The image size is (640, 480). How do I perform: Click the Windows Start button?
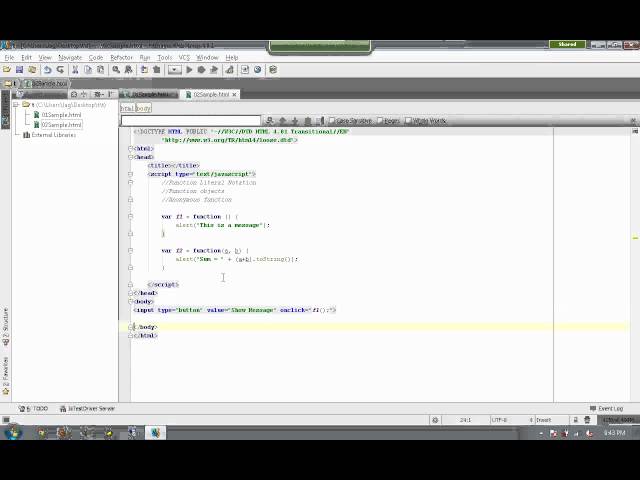(12, 432)
